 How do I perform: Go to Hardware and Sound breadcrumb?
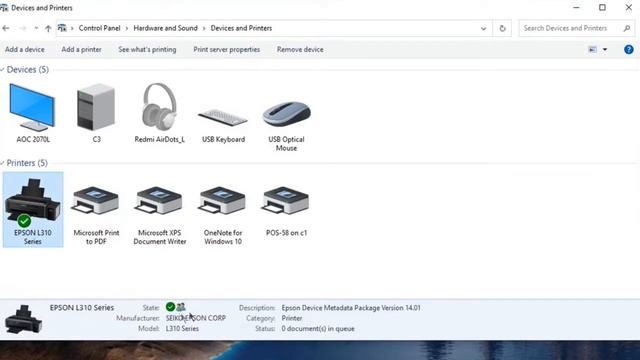click(x=165, y=28)
